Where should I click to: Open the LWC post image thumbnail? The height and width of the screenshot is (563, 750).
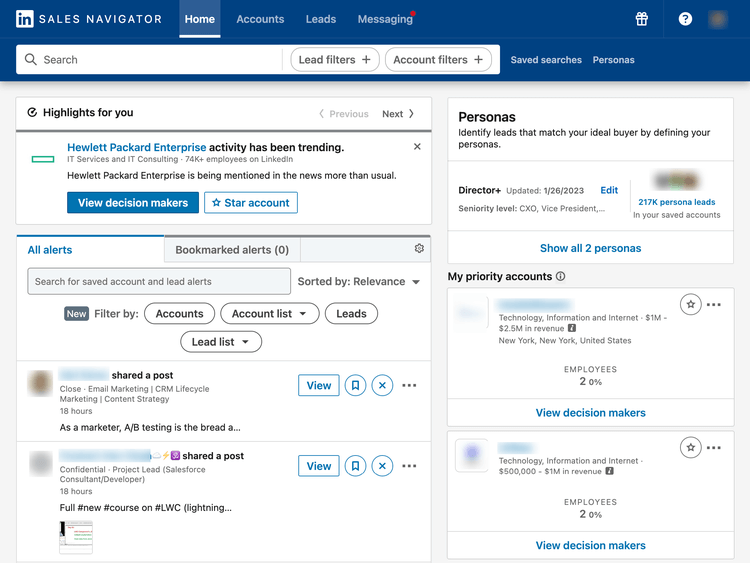pos(76,537)
